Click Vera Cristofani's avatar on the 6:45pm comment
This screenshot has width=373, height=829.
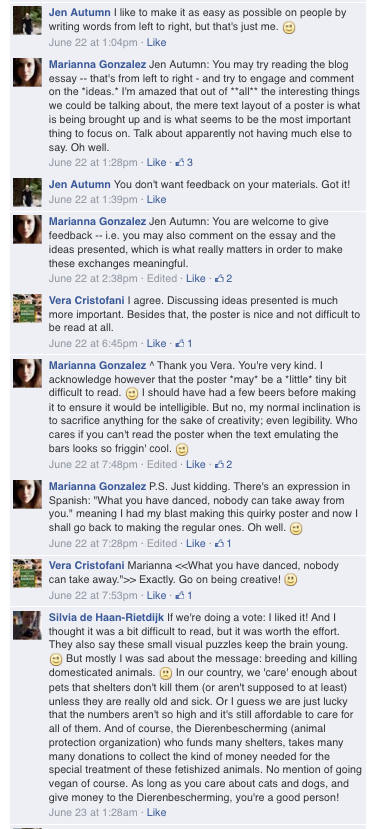tap(27, 308)
